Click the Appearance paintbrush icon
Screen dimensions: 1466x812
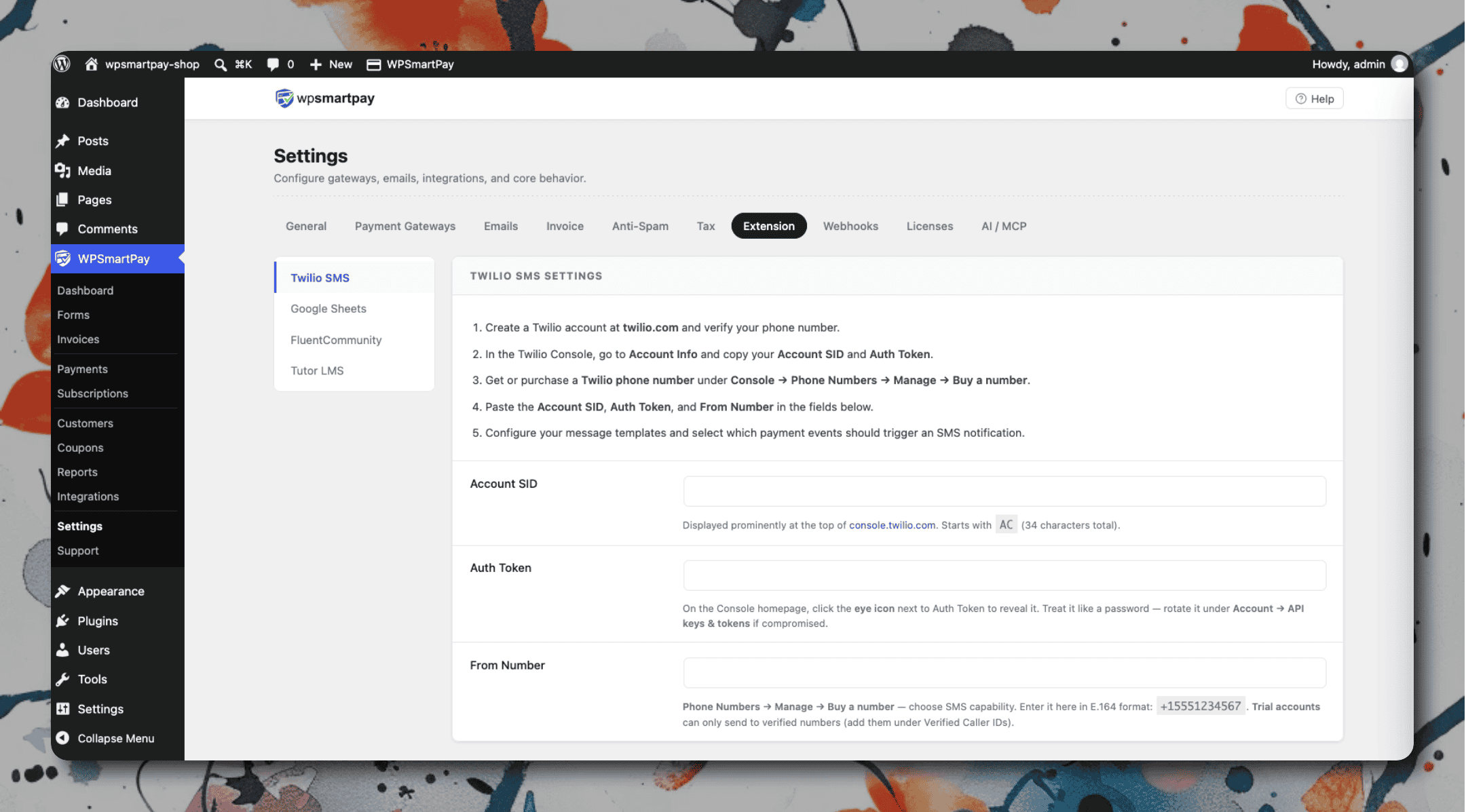(x=62, y=591)
